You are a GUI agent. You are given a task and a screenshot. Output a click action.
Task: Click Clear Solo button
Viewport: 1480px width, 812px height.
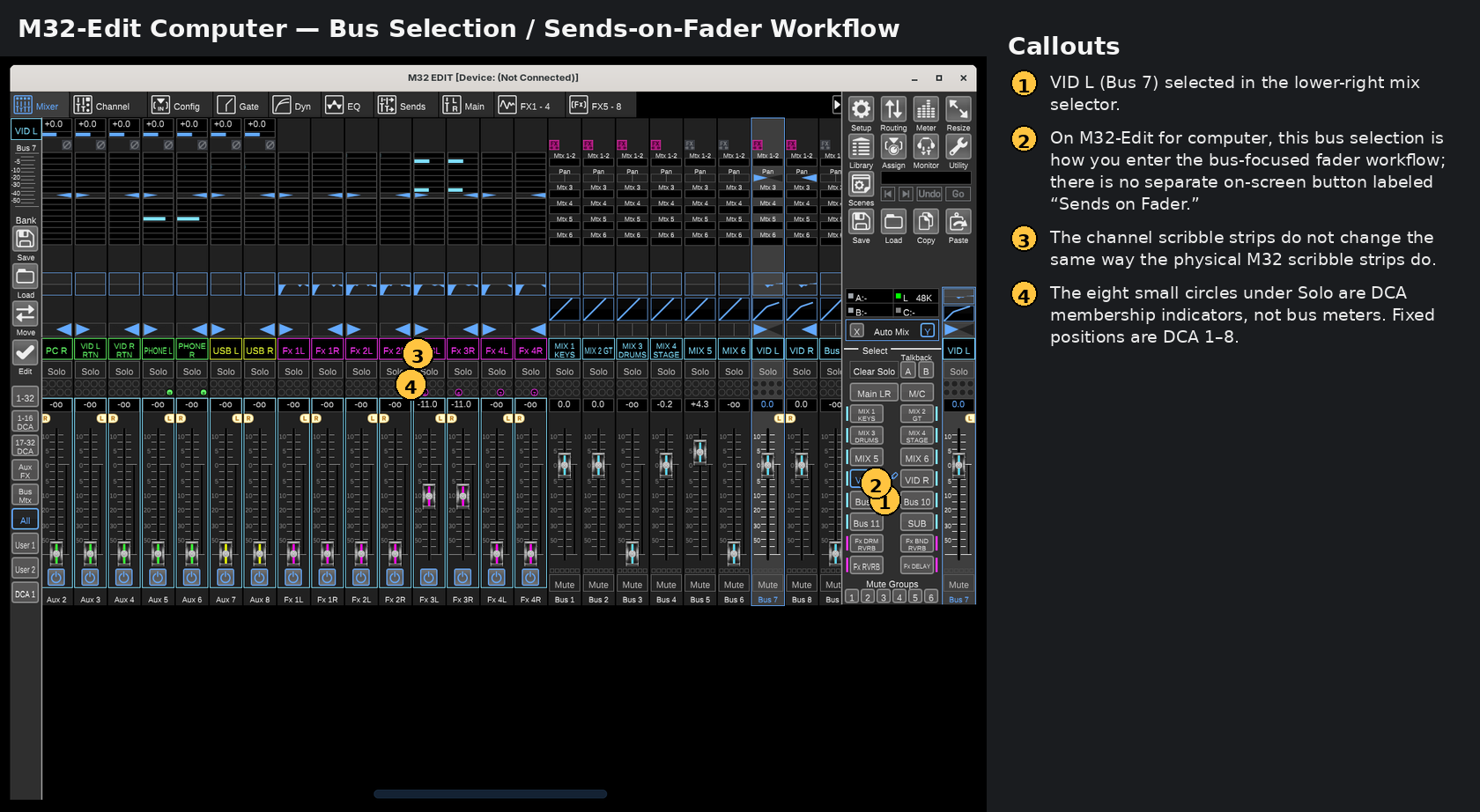(873, 372)
